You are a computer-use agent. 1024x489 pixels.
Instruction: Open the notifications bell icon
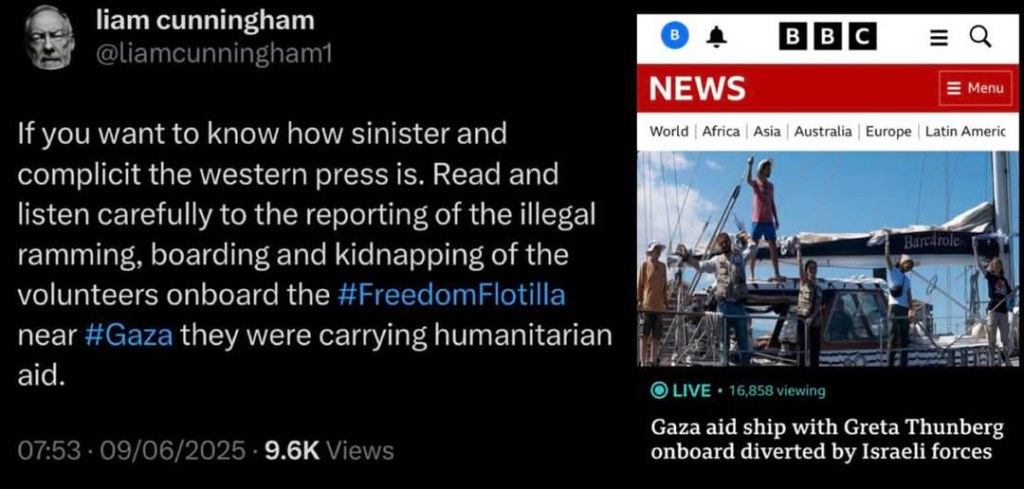click(x=717, y=38)
